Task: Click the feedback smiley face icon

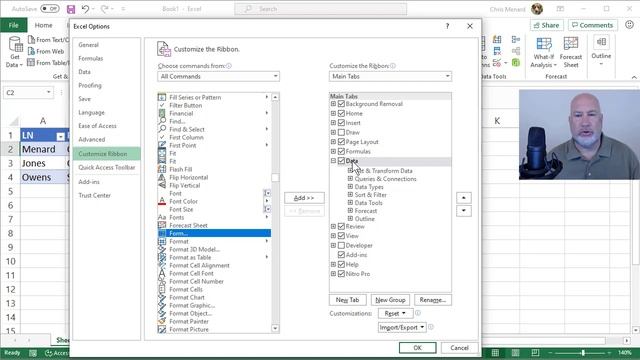Action: click(x=629, y=25)
